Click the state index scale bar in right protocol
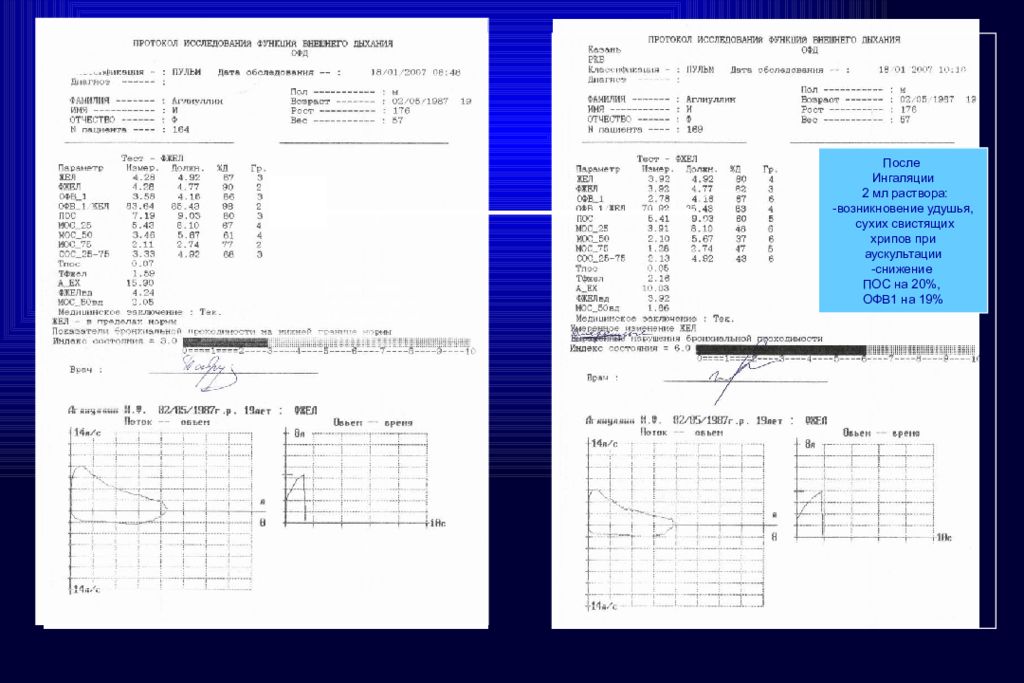Viewport: 1024px width, 683px height. (836, 350)
